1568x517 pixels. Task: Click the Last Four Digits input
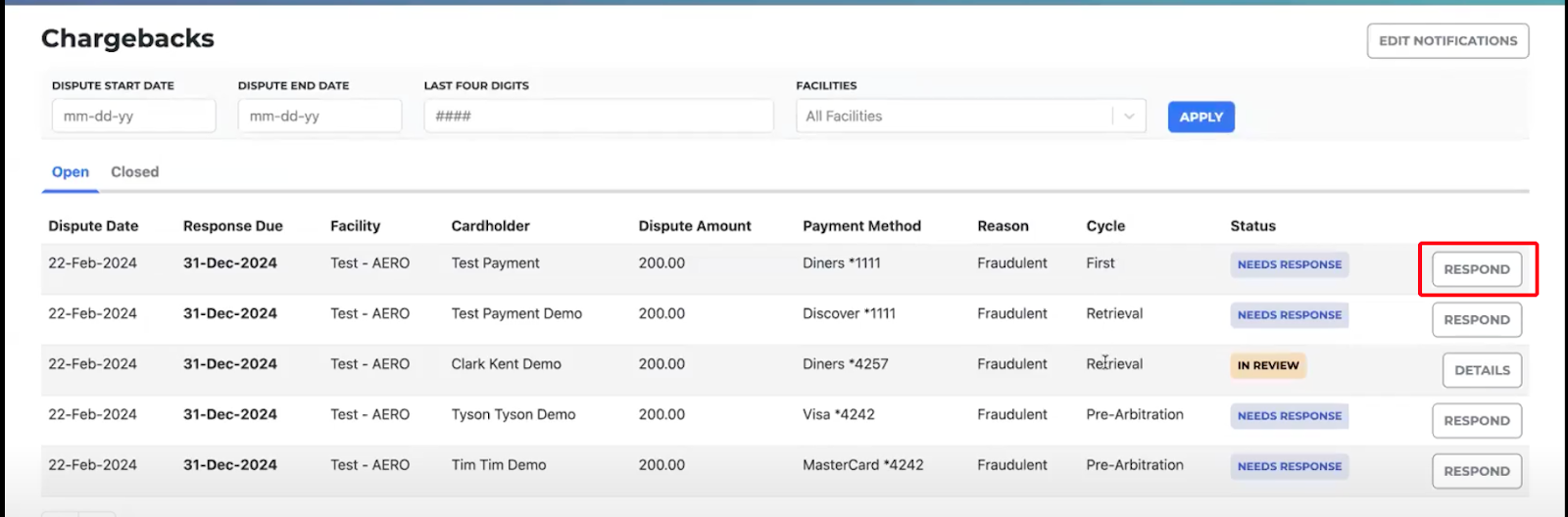pyautogui.click(x=599, y=117)
